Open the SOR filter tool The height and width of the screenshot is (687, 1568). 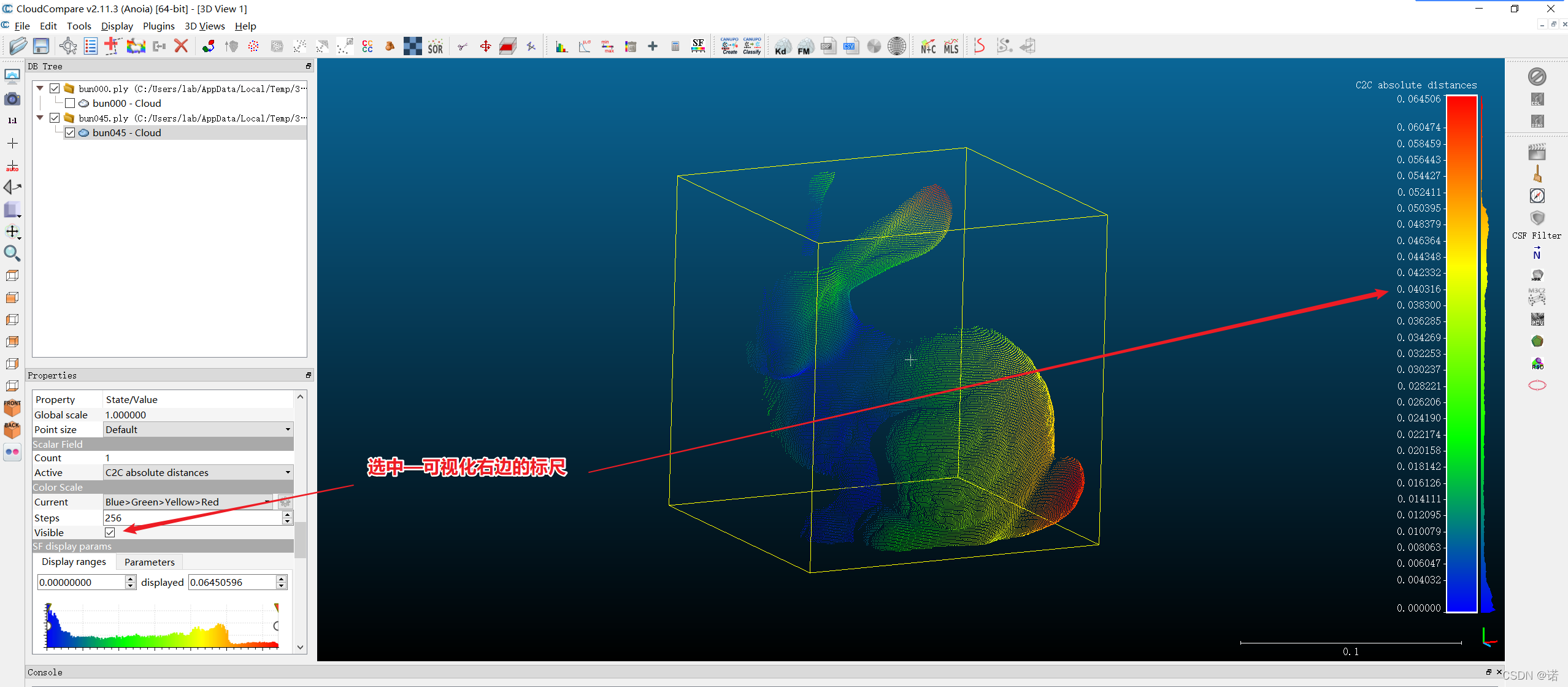pos(435,47)
